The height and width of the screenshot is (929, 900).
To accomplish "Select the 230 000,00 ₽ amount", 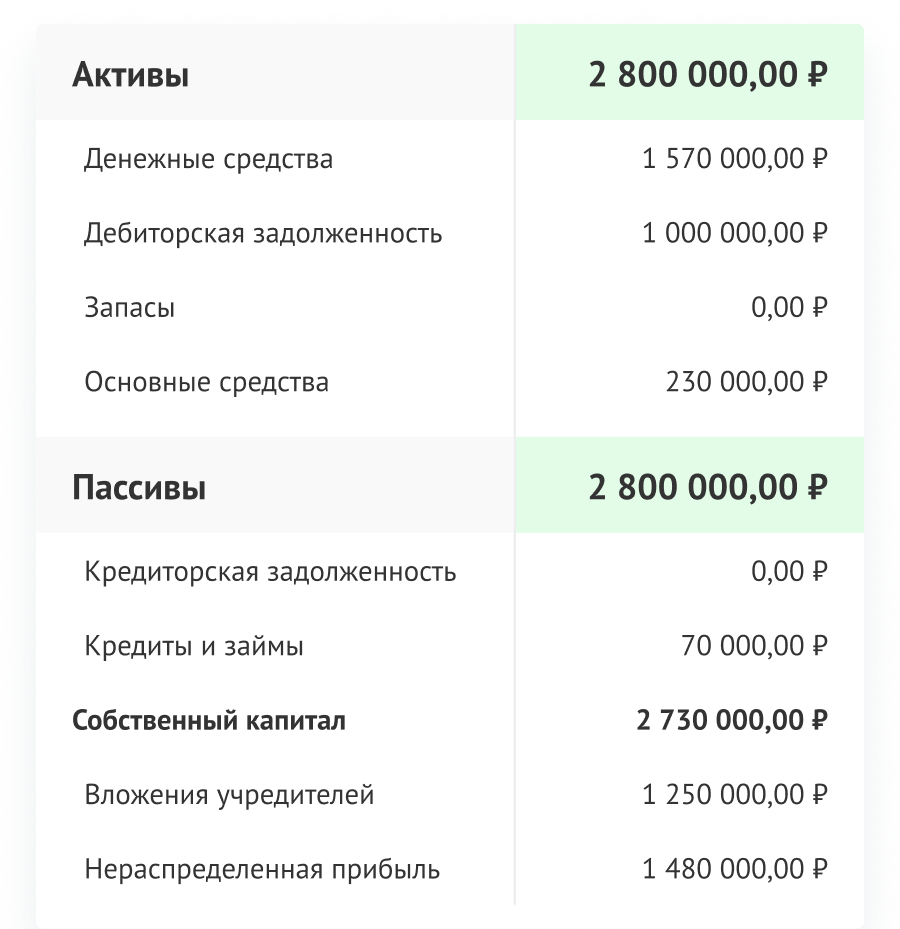I will (746, 382).
